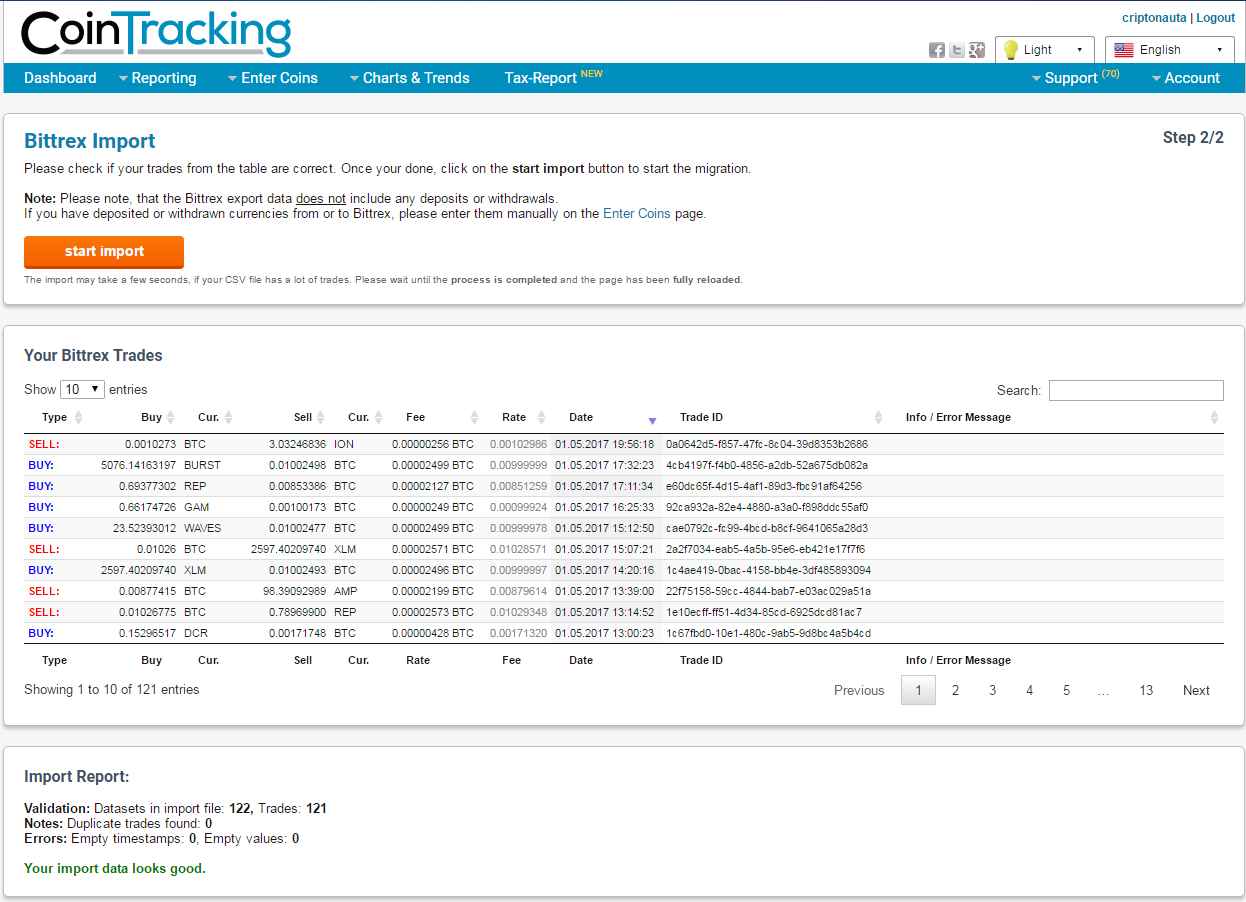The image size is (1246, 902).
Task: Click trade ID starting with 22f75158
Action: (768, 591)
